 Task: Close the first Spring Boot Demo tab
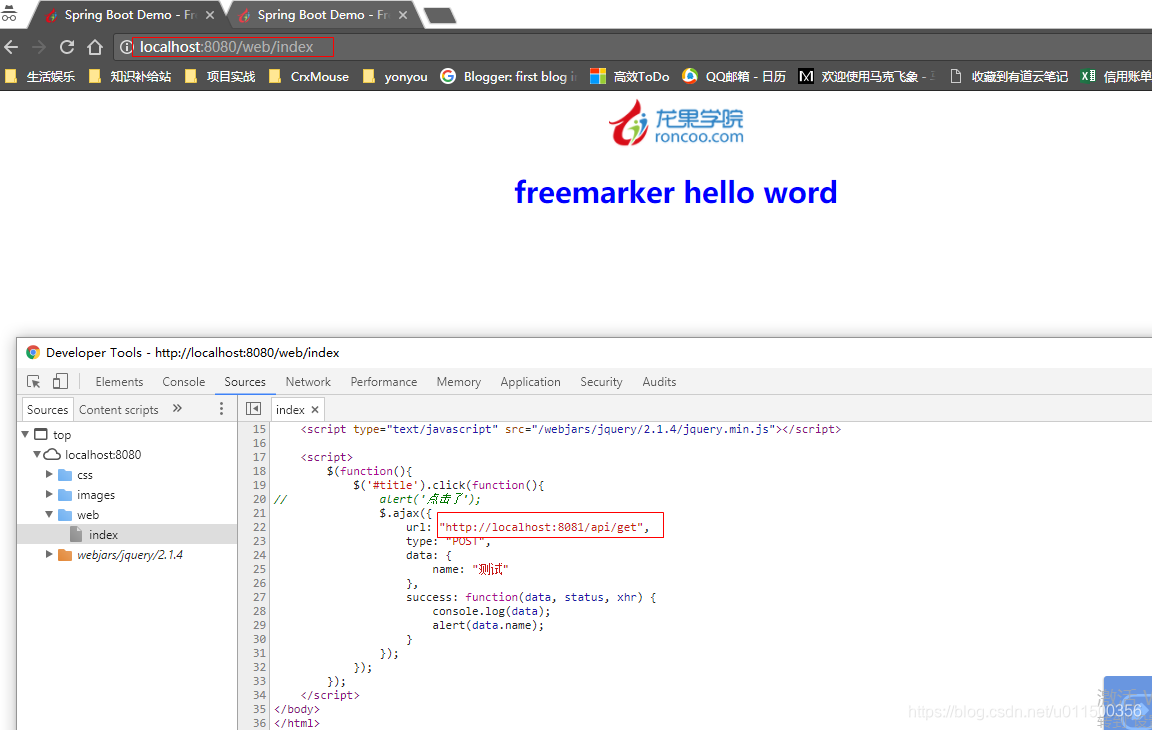[x=209, y=15]
